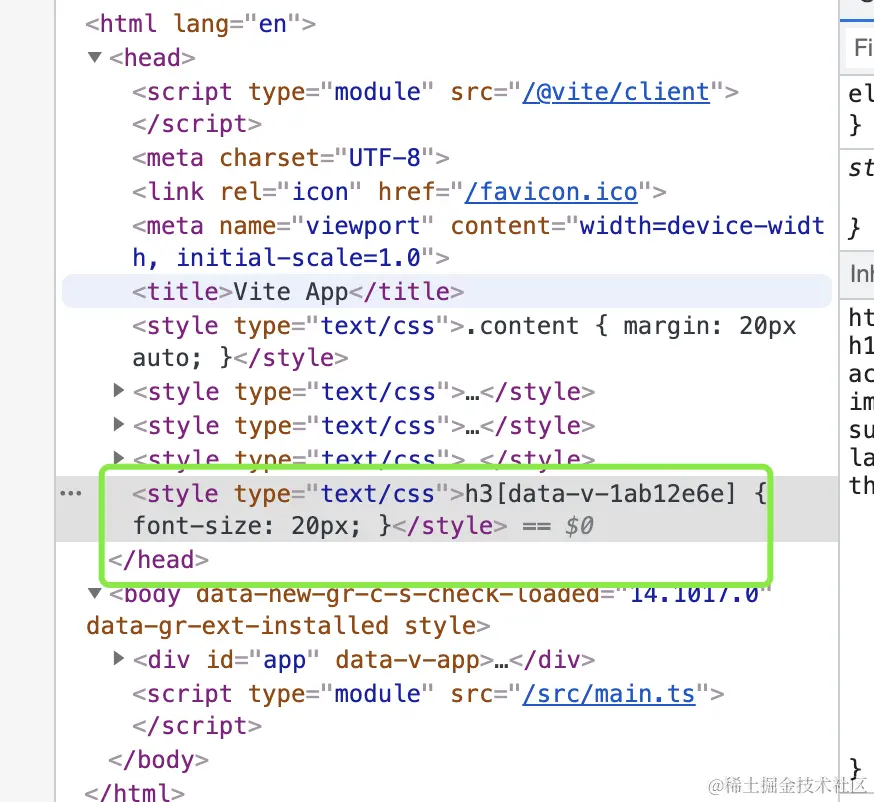Image resolution: width=874 pixels, height=802 pixels.
Task: Click the three-dots actions icon beside selected style
Action: point(71,493)
